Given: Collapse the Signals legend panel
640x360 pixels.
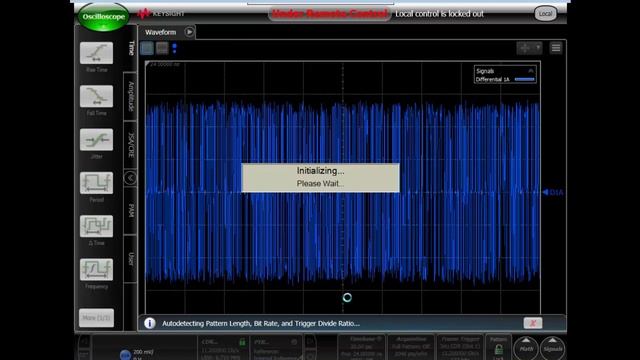Looking at the screenshot, I should click(x=531, y=71).
